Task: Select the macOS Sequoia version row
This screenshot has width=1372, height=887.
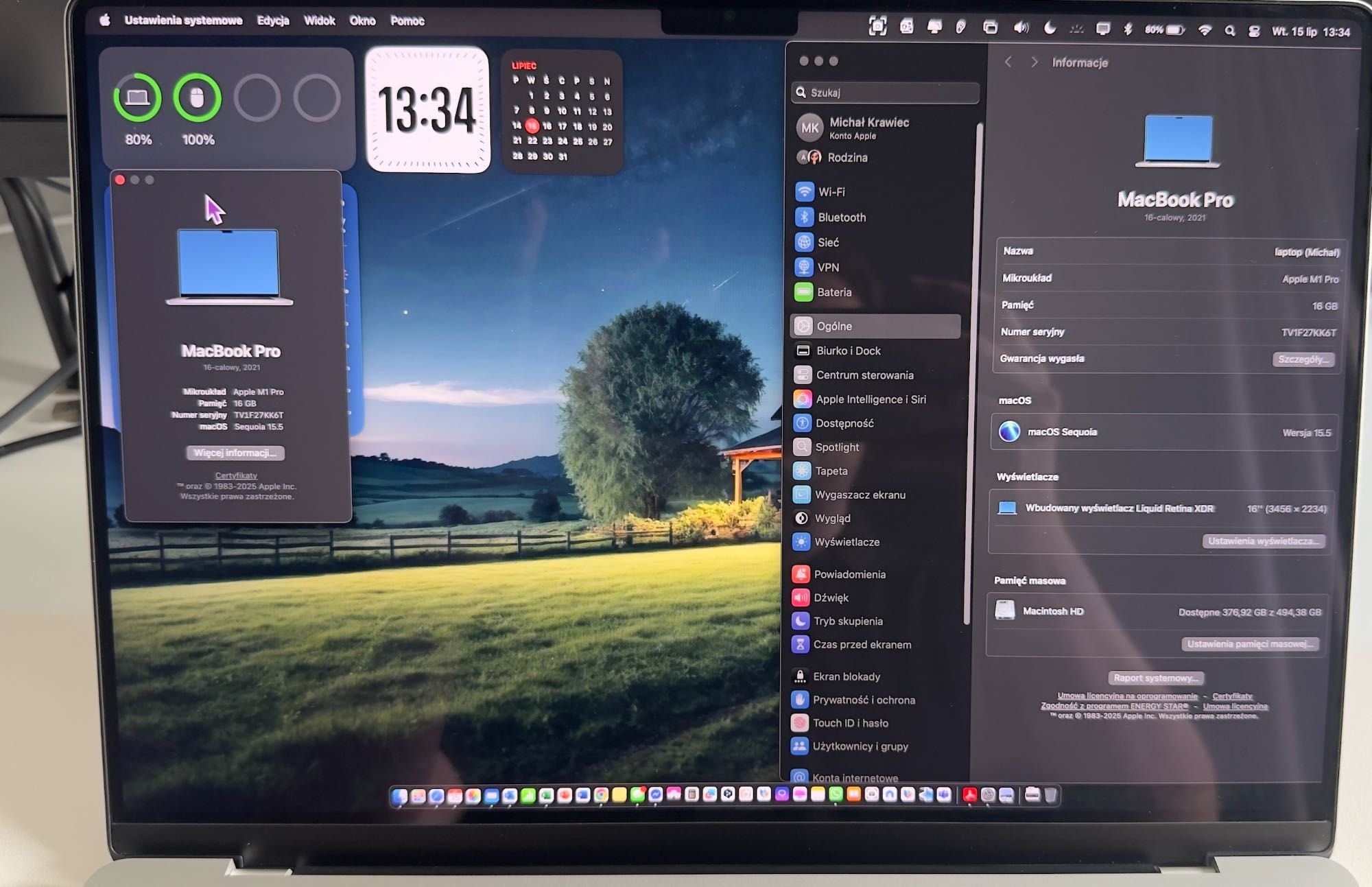Action: pyautogui.click(x=1164, y=432)
